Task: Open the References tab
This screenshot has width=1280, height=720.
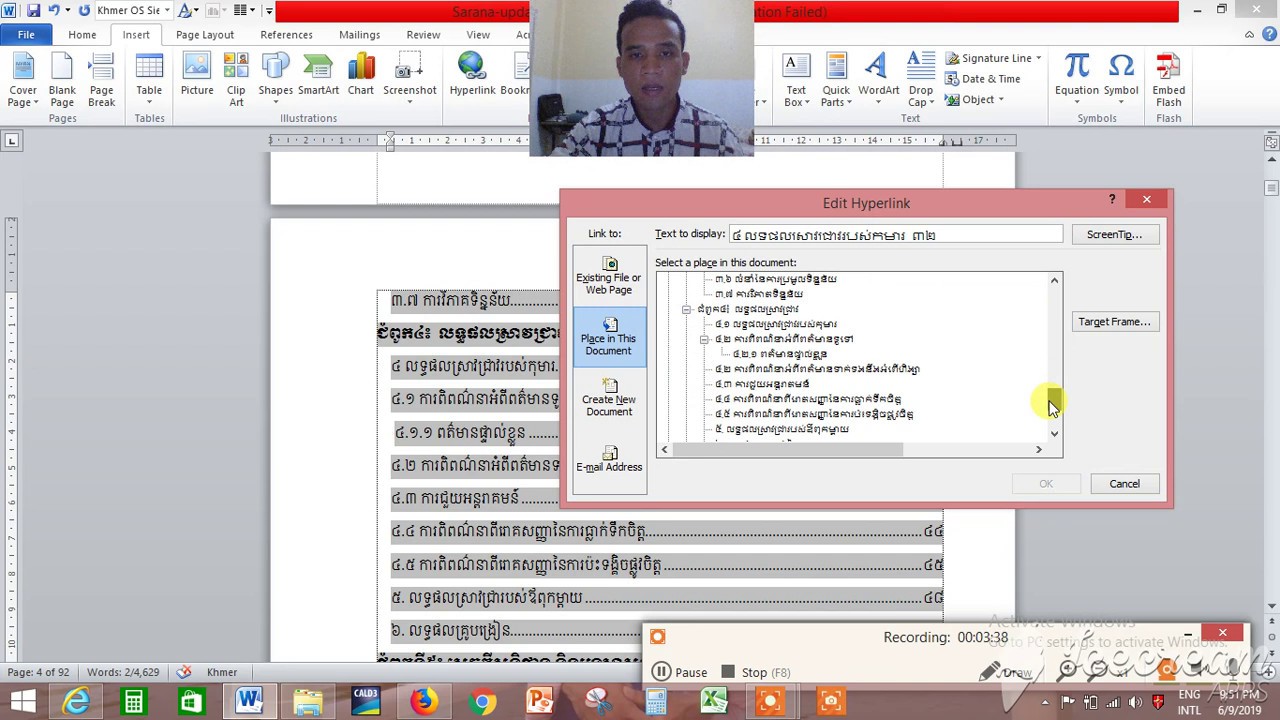Action: pos(286,34)
